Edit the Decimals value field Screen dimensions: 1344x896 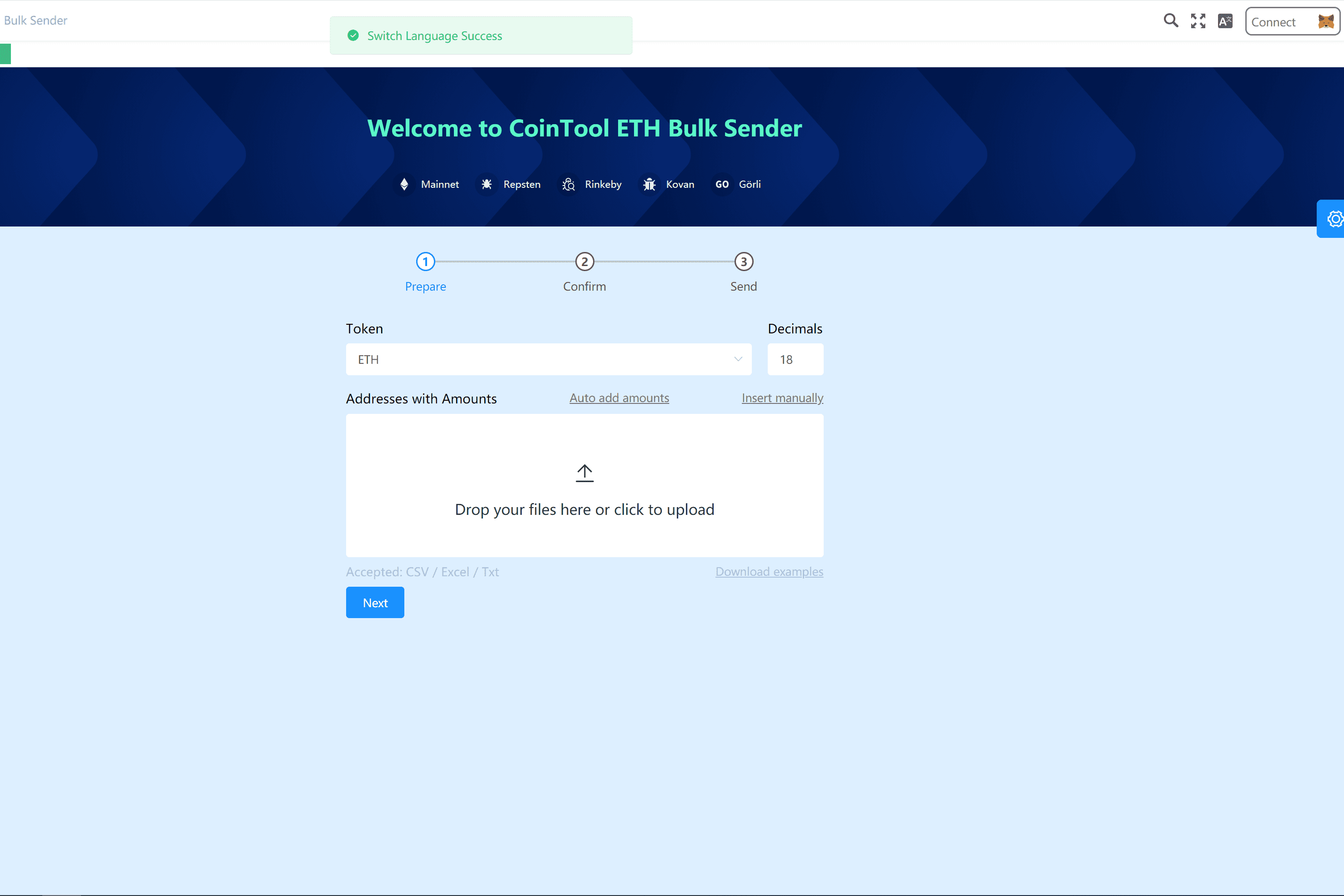[795, 359]
